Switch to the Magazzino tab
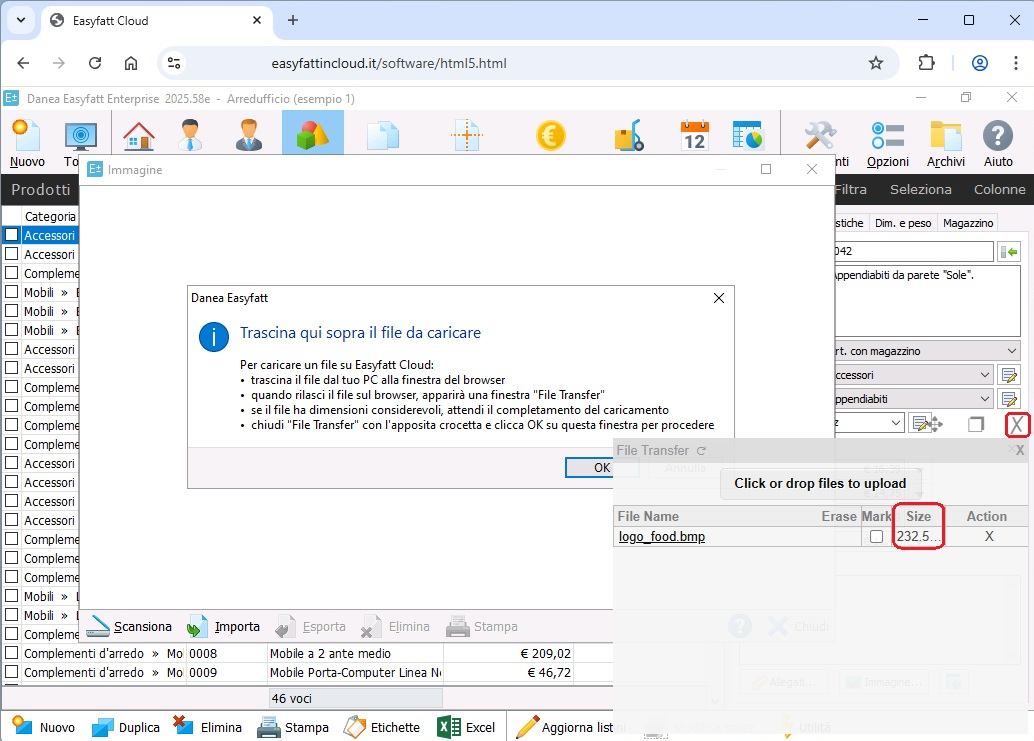Viewport: 1034px width, 741px height. coord(967,223)
